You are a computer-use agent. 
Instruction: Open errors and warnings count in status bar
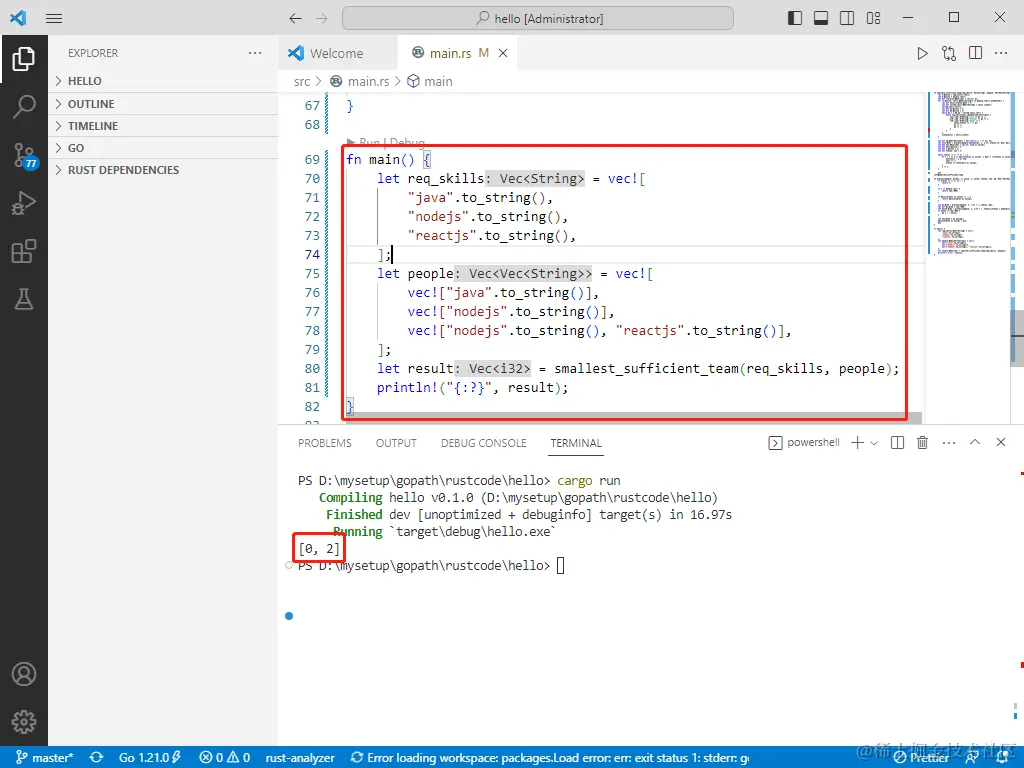tap(225, 758)
